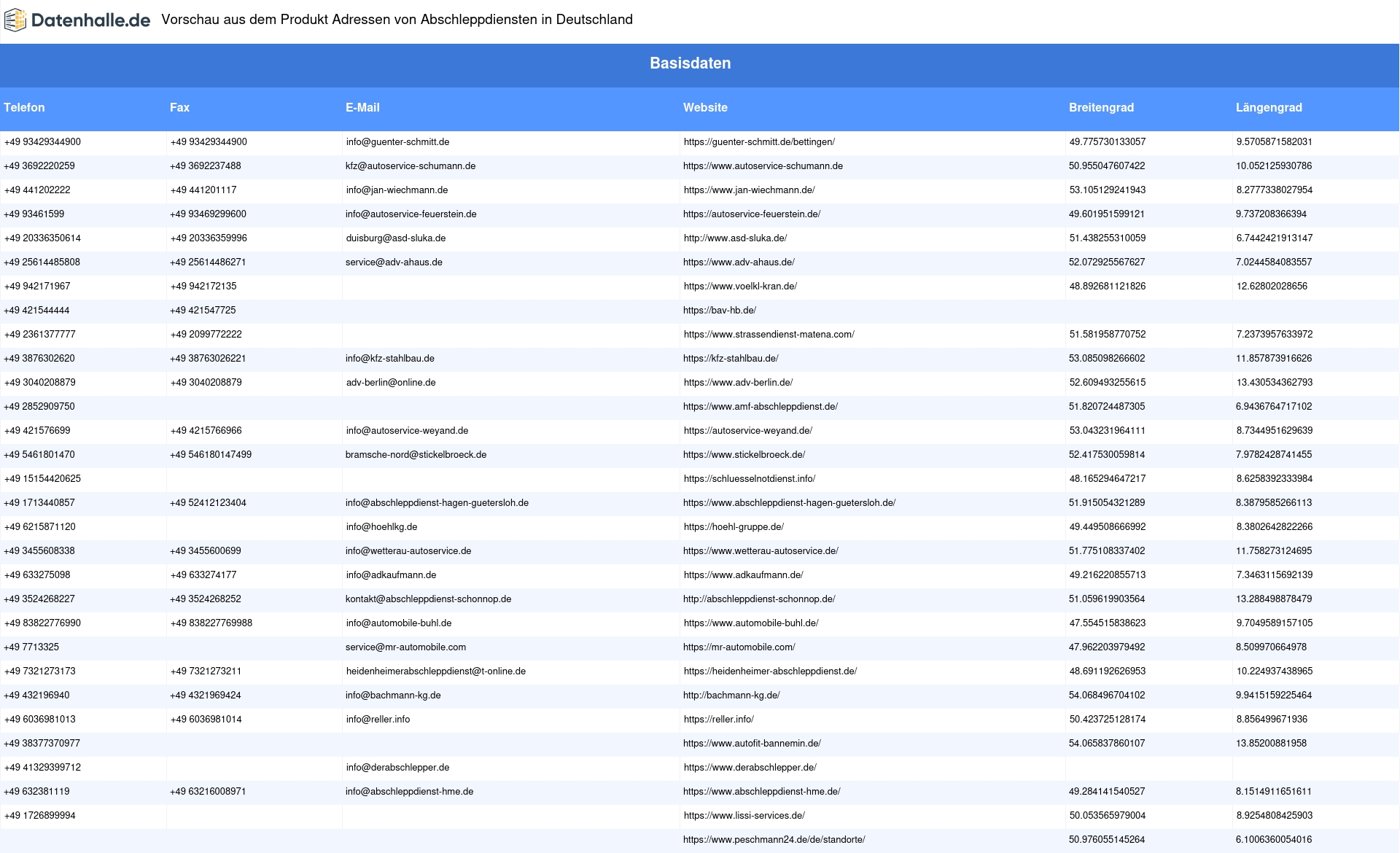Open website https://www.adv-ahaus.de/

pos(739,262)
